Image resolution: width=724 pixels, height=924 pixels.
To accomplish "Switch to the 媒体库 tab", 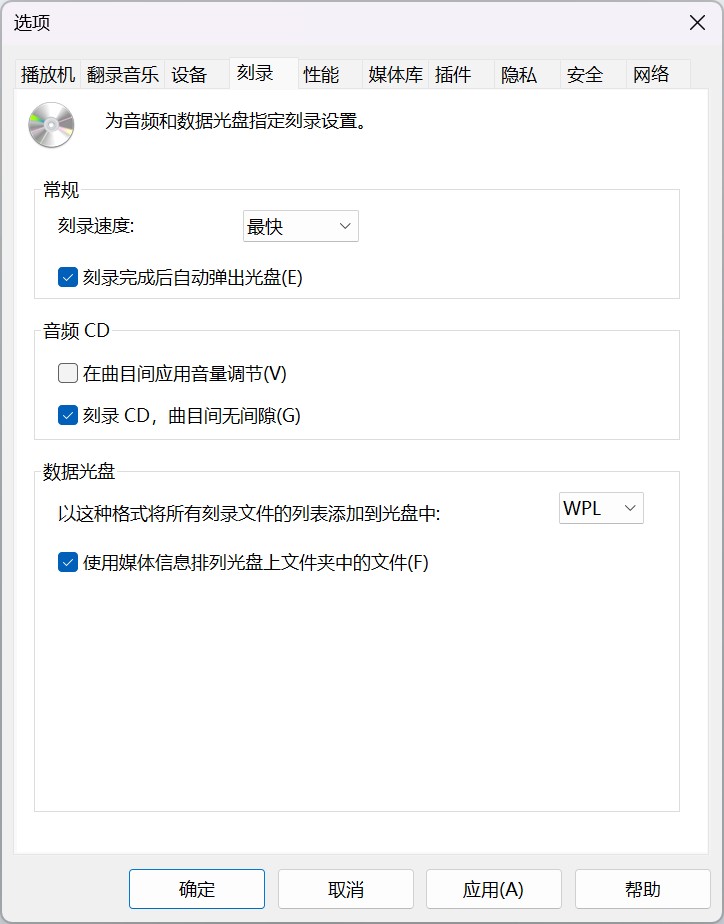I will click(x=395, y=75).
